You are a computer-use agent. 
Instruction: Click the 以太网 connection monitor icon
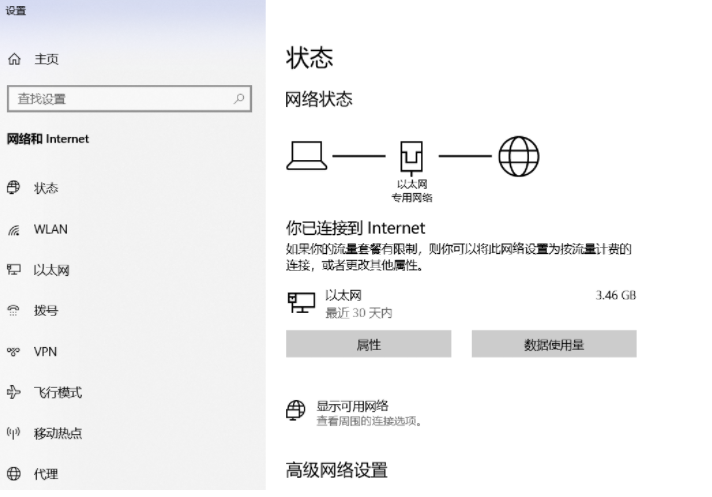pyautogui.click(x=302, y=302)
